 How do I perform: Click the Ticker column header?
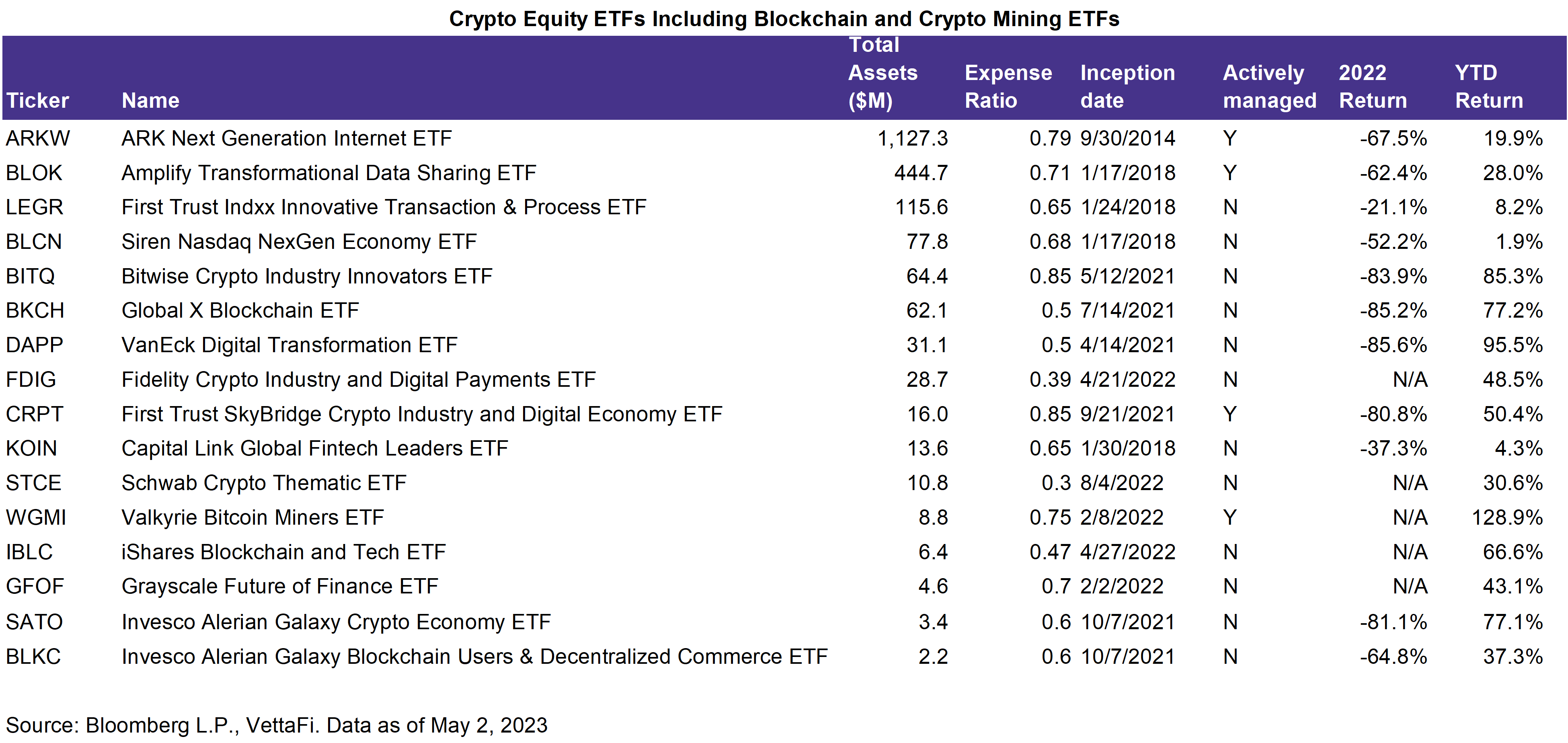[x=38, y=101]
